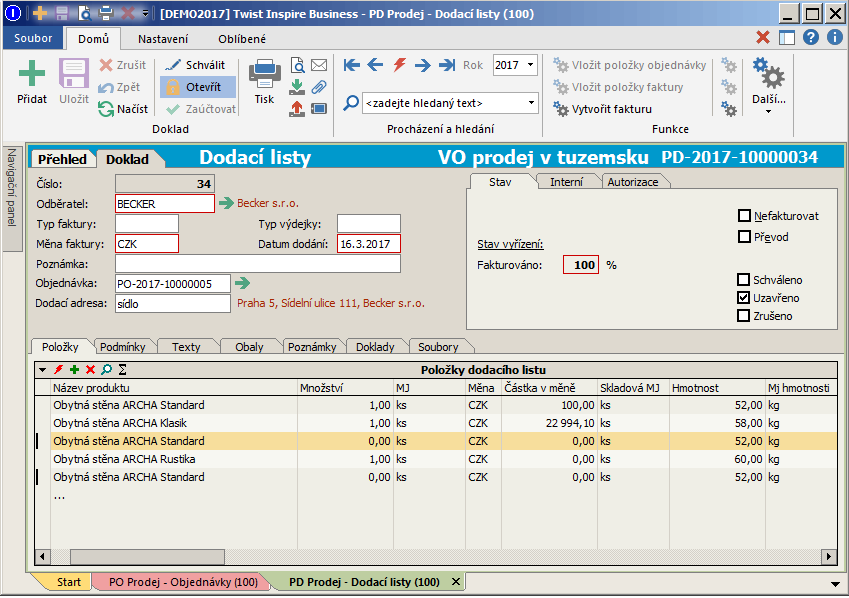The height and width of the screenshot is (598, 849).
Task: Open the Podmínky tab
Action: tap(124, 347)
